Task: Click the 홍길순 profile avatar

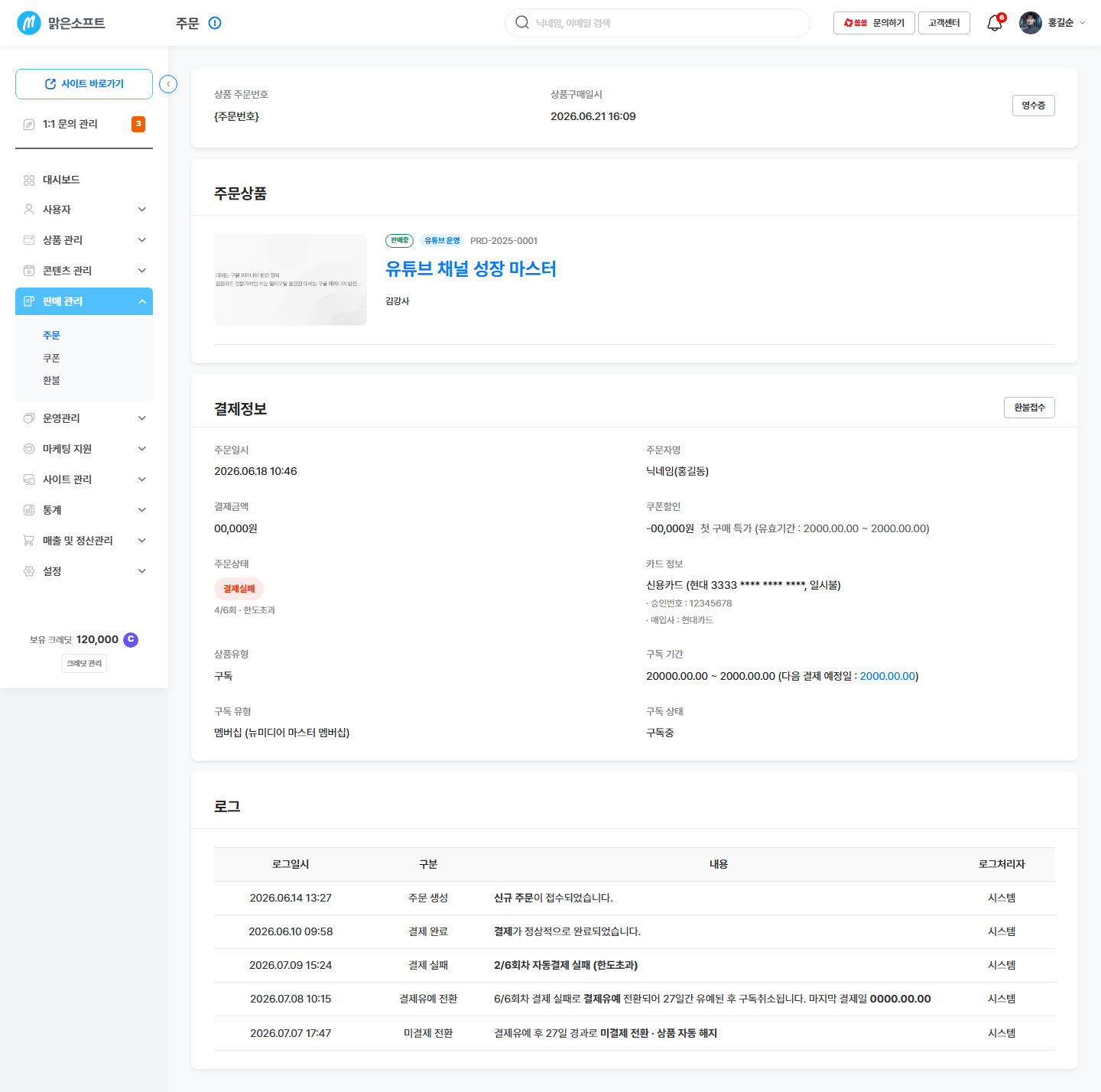Action: coord(1031,23)
